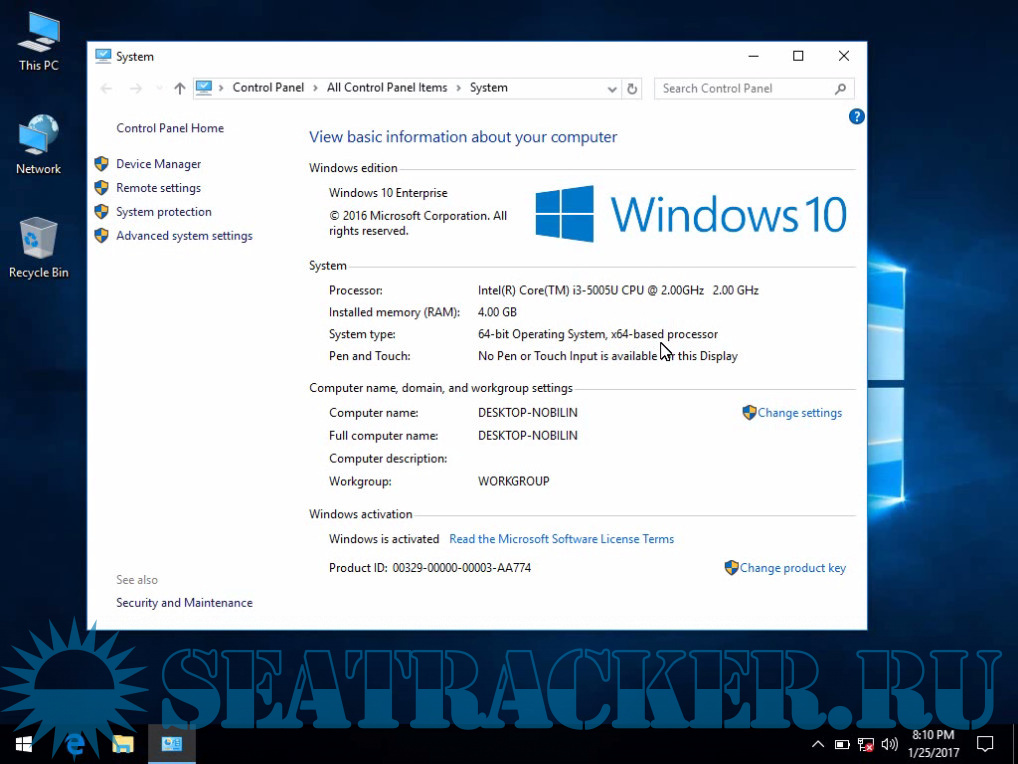The width and height of the screenshot is (1018, 764).
Task: Click the volume speaker tray icon
Action: pyautogui.click(x=890, y=744)
